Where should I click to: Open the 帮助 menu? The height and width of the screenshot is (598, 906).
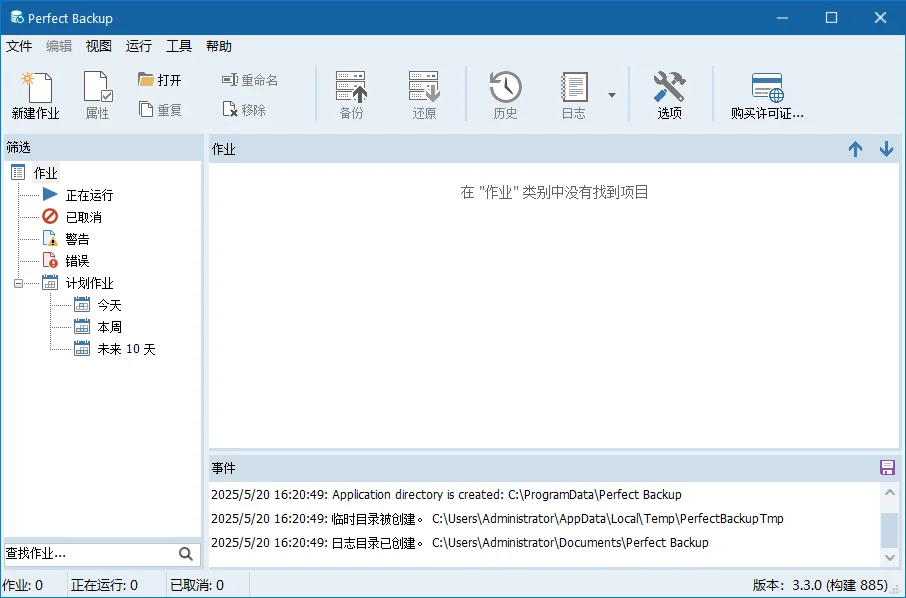(x=219, y=46)
